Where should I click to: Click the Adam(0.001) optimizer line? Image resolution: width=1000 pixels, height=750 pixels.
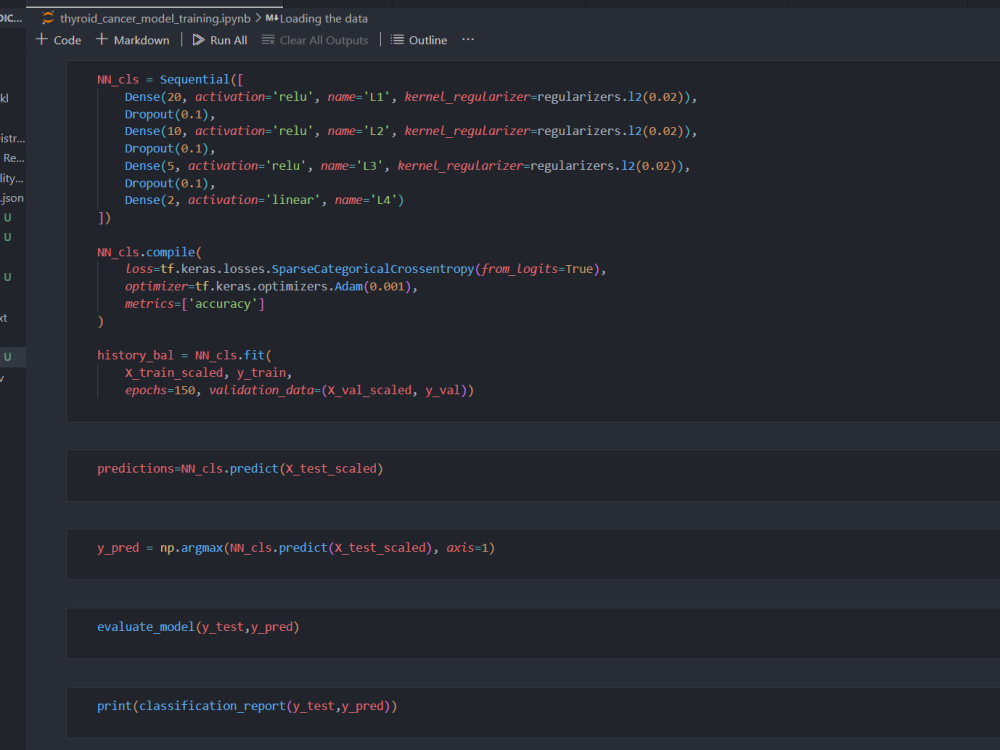point(271,286)
